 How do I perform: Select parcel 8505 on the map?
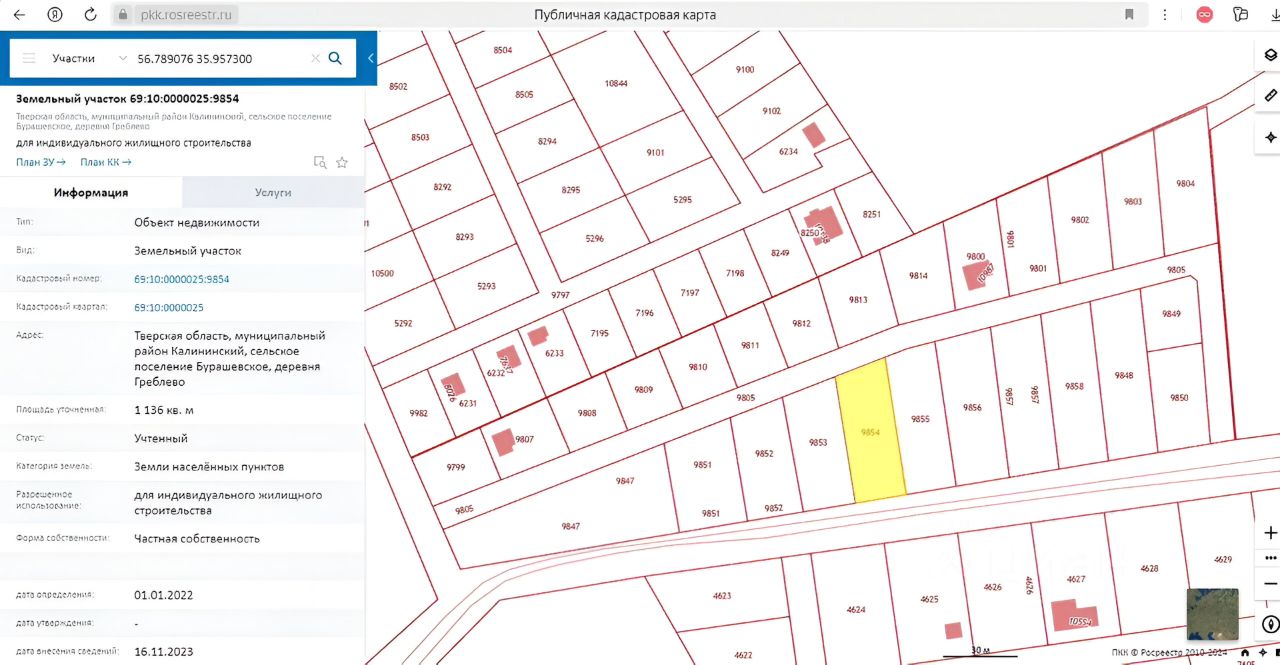pos(524,94)
